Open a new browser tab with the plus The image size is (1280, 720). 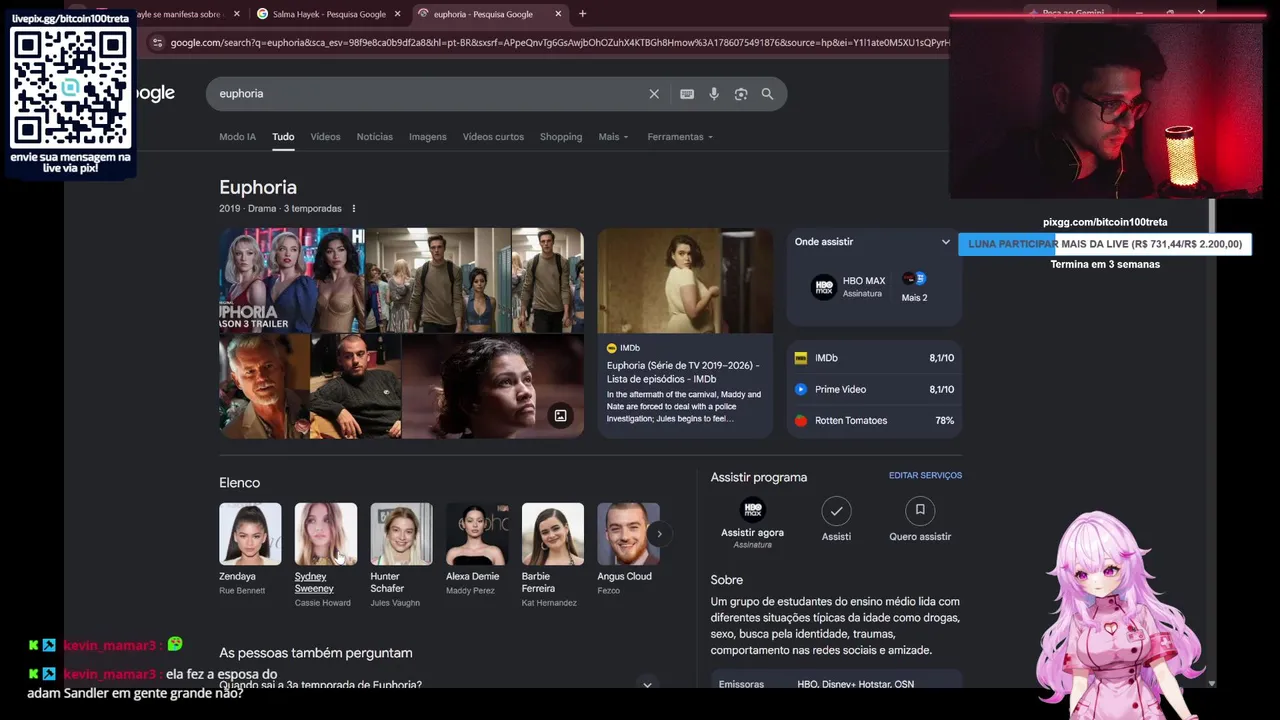coord(583,14)
